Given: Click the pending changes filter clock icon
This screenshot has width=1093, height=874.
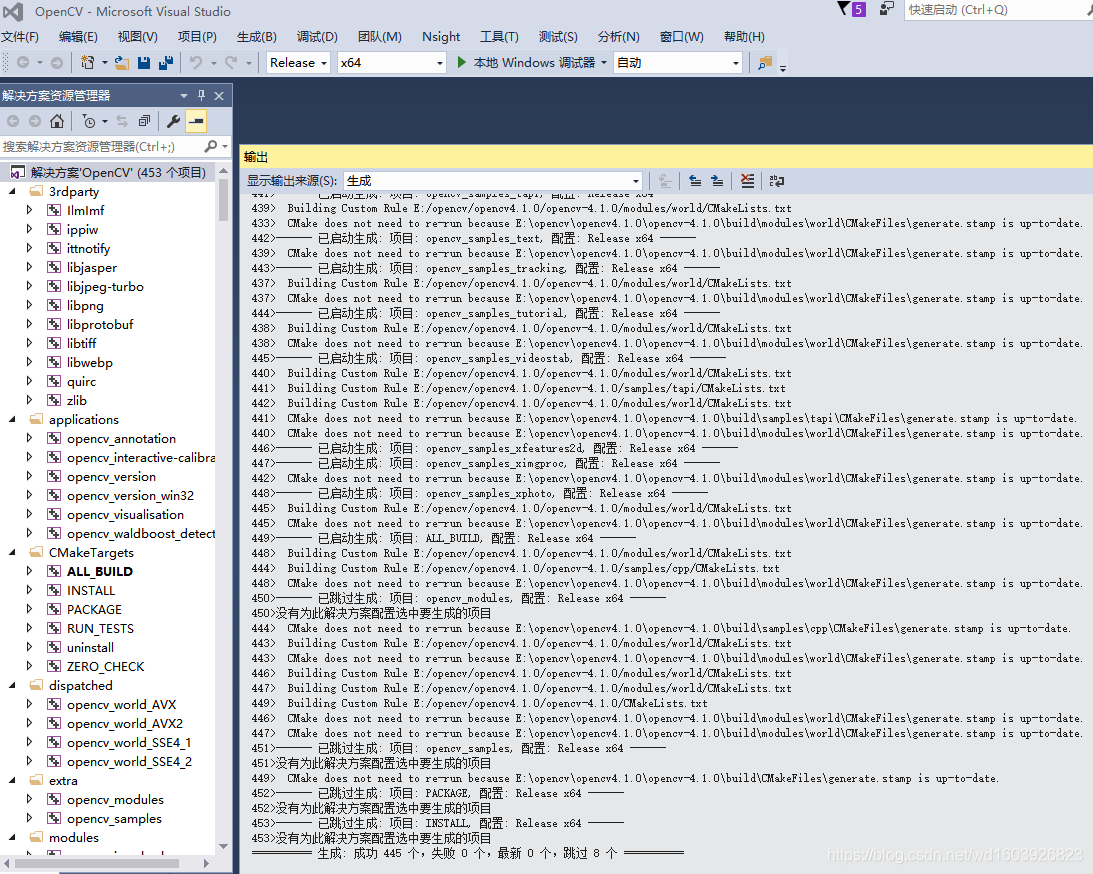Looking at the screenshot, I should point(89,121).
